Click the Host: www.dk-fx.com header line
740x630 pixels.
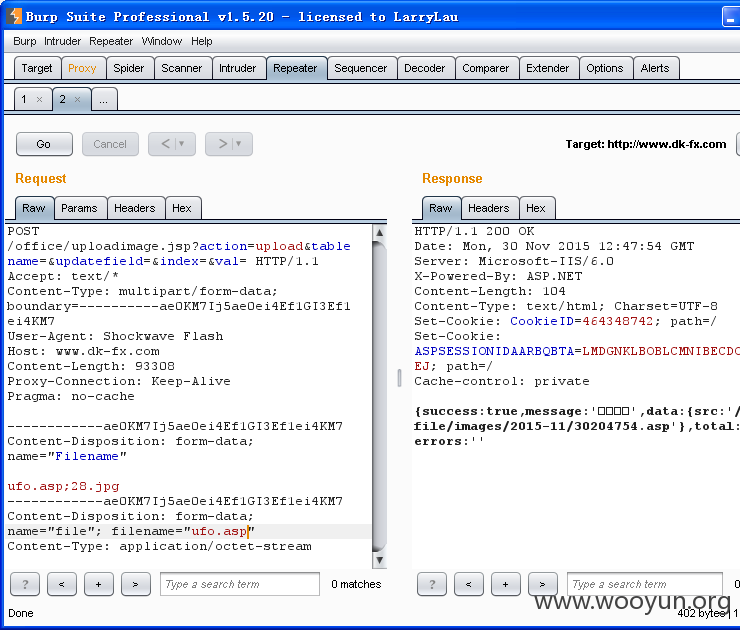[84, 351]
